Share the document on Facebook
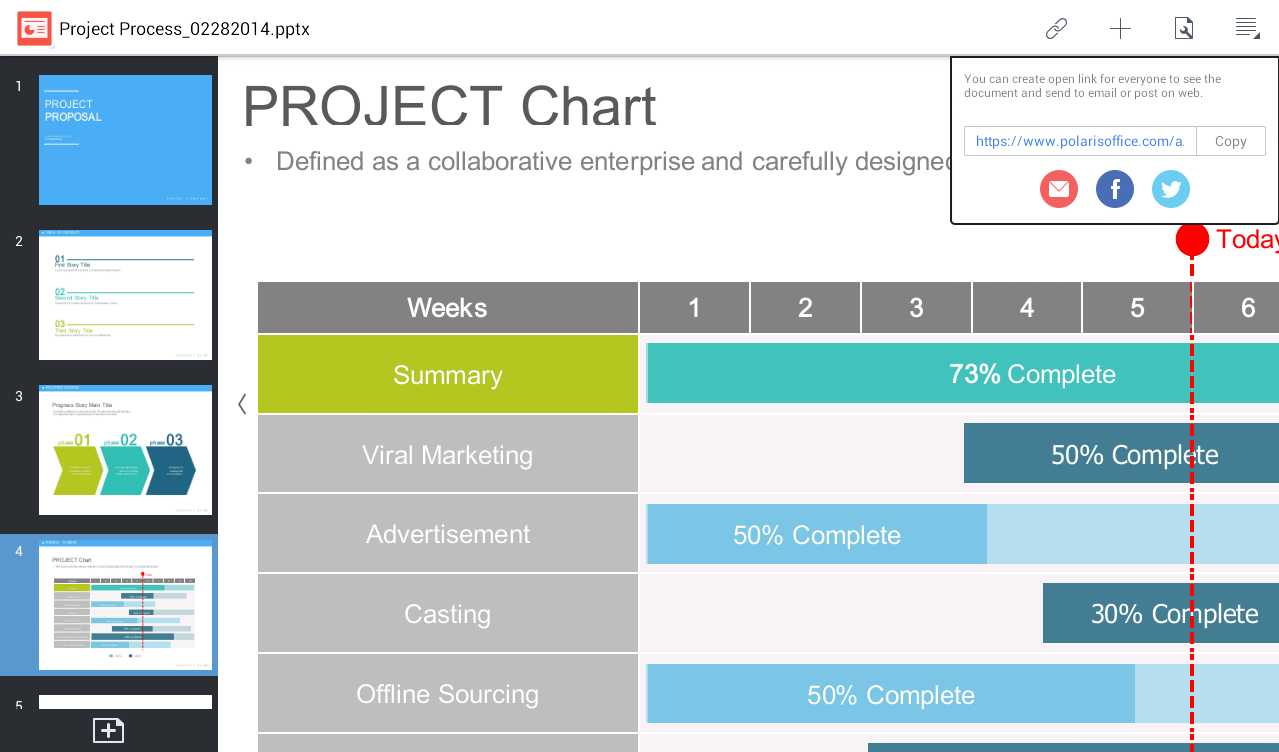This screenshot has height=752, width=1279. click(1115, 189)
